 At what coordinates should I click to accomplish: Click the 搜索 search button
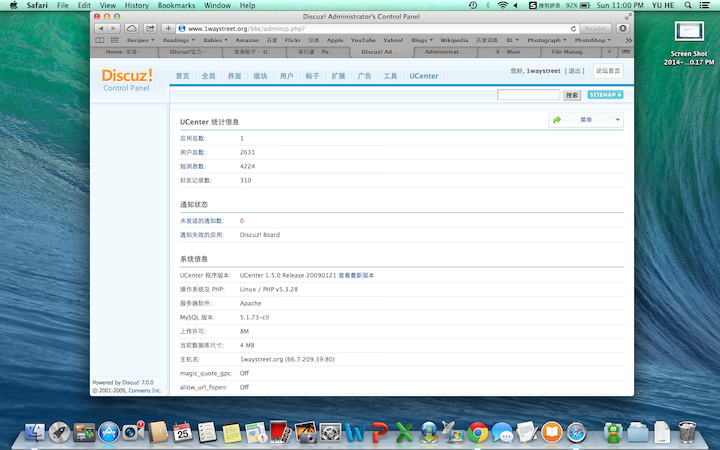point(572,95)
